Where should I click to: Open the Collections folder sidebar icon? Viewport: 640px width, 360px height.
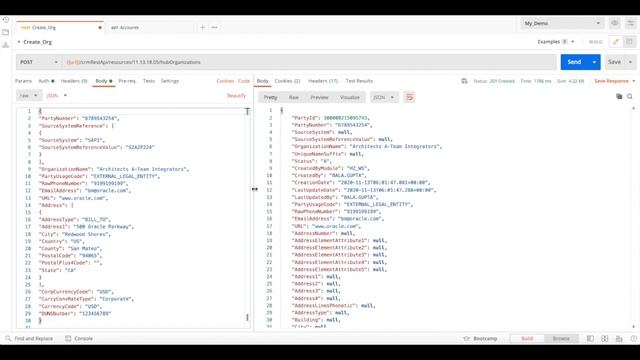coord(6,32)
